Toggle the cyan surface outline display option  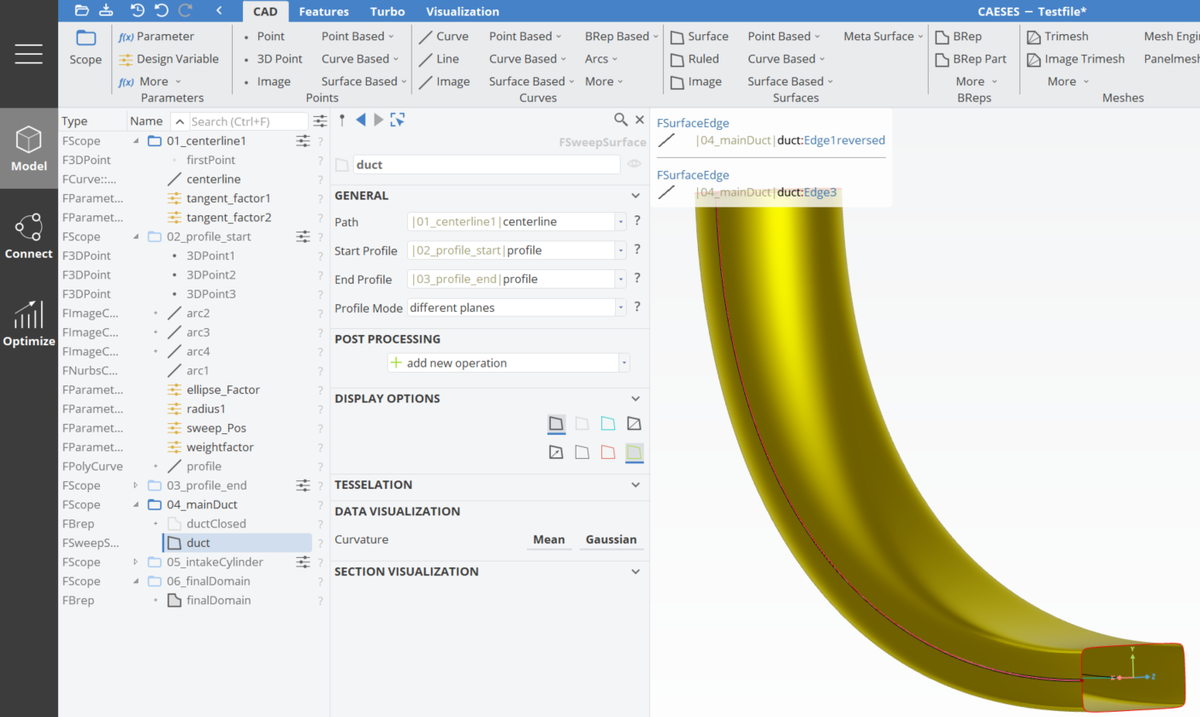pyautogui.click(x=608, y=424)
